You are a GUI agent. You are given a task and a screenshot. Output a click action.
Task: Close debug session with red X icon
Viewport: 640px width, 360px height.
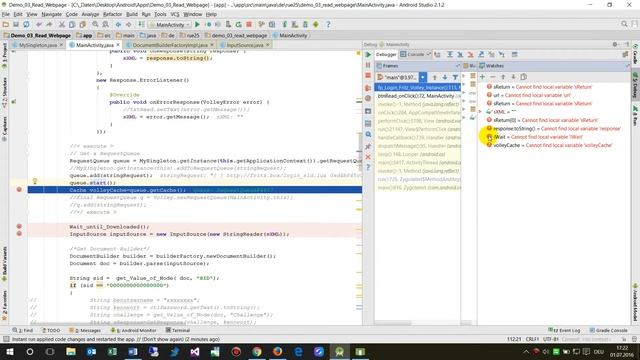pos(368,157)
